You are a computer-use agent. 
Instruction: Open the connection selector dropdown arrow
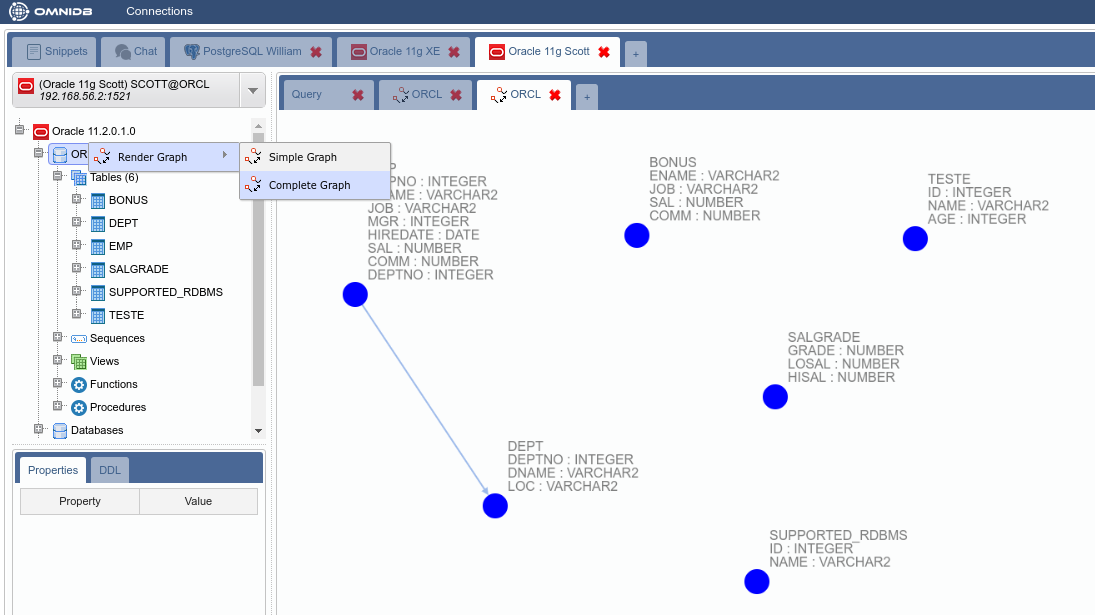(x=253, y=91)
